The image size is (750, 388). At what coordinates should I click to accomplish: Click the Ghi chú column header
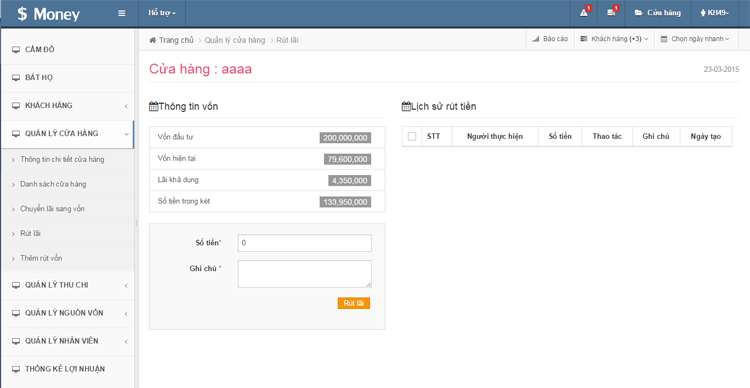click(656, 136)
